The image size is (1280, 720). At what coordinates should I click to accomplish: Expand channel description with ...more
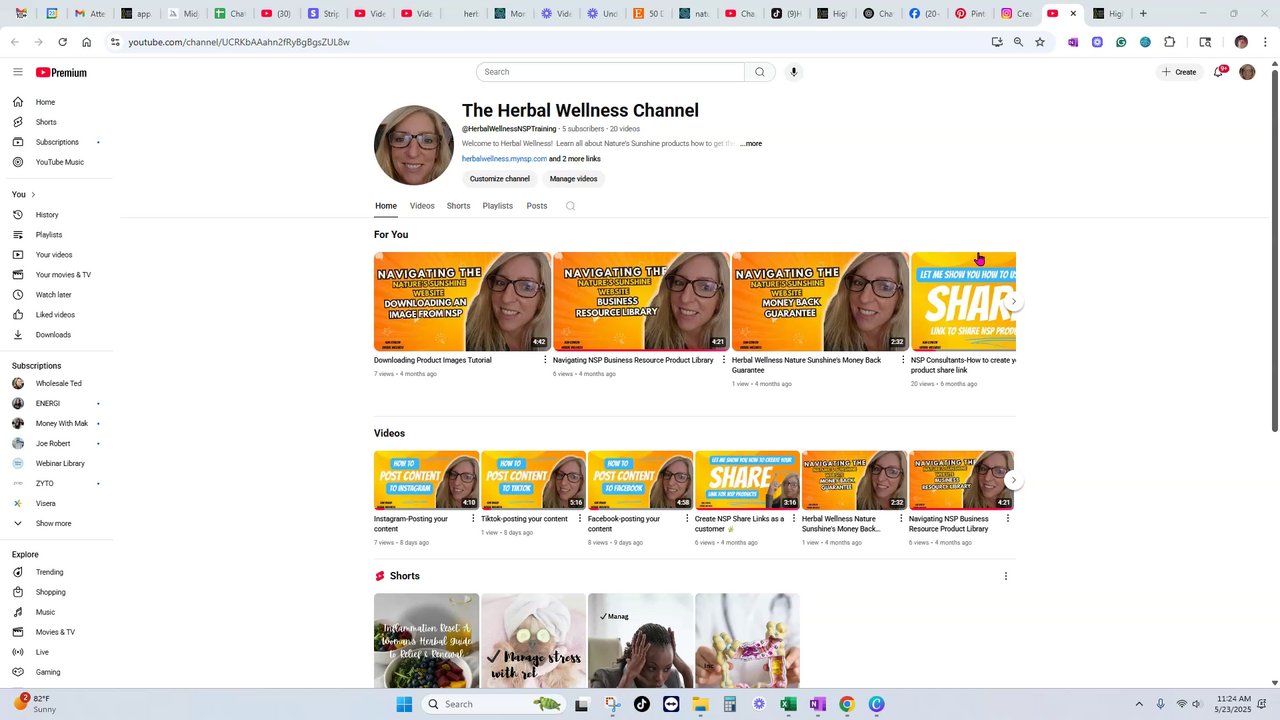(x=751, y=144)
